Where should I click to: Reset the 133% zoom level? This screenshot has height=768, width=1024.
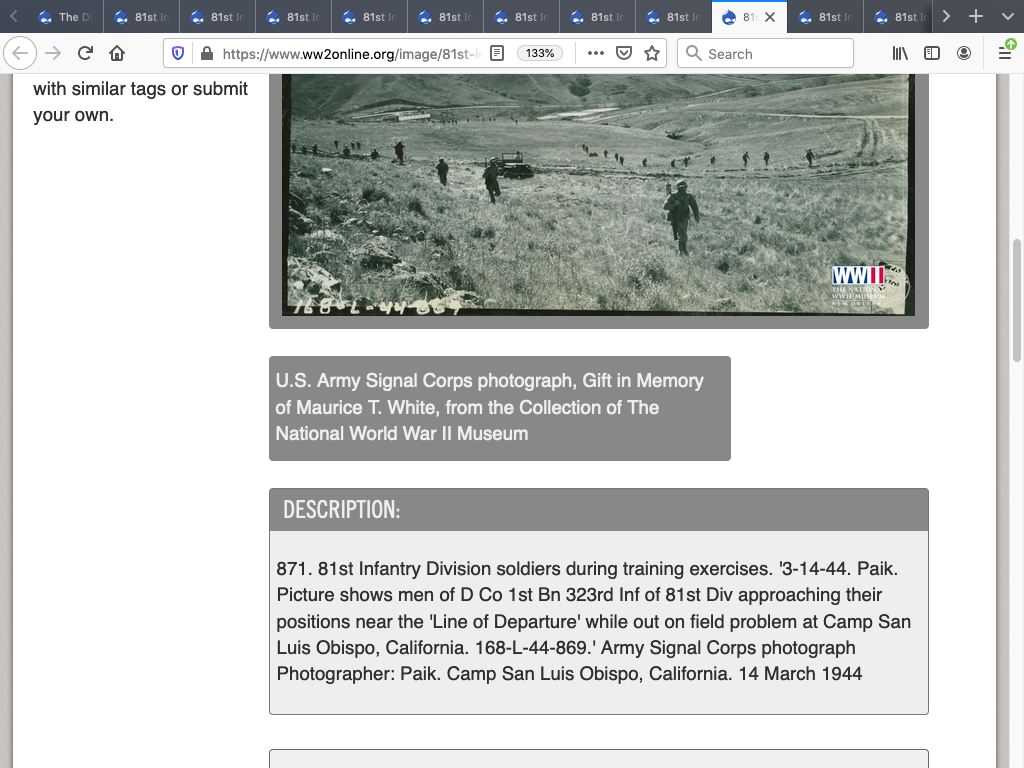coord(540,53)
